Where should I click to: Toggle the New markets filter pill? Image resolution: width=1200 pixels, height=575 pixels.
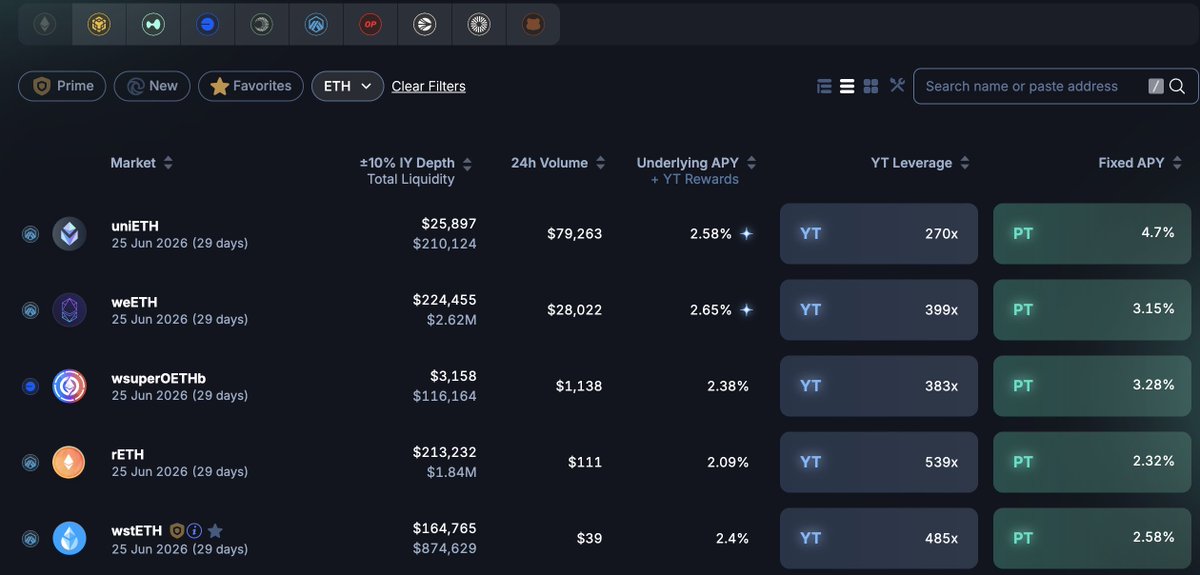tap(152, 86)
